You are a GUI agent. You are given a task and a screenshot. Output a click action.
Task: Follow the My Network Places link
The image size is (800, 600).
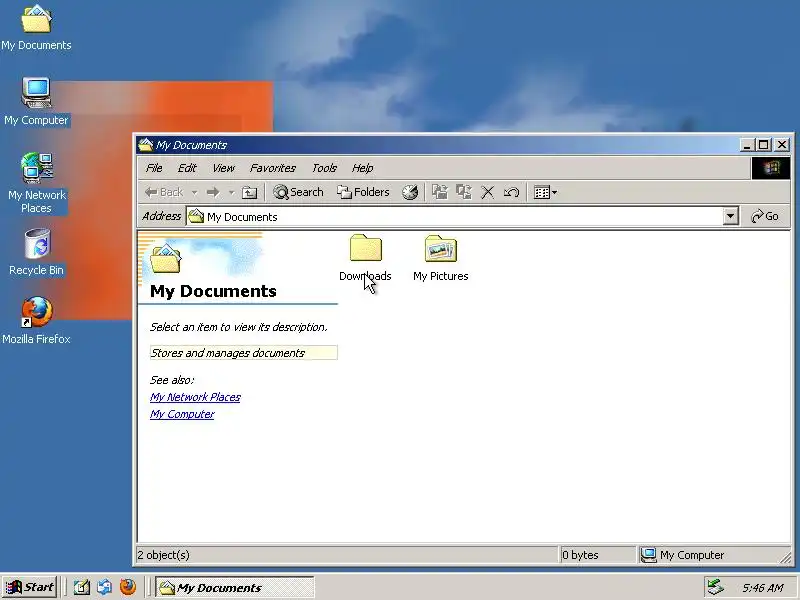pyautogui.click(x=195, y=397)
